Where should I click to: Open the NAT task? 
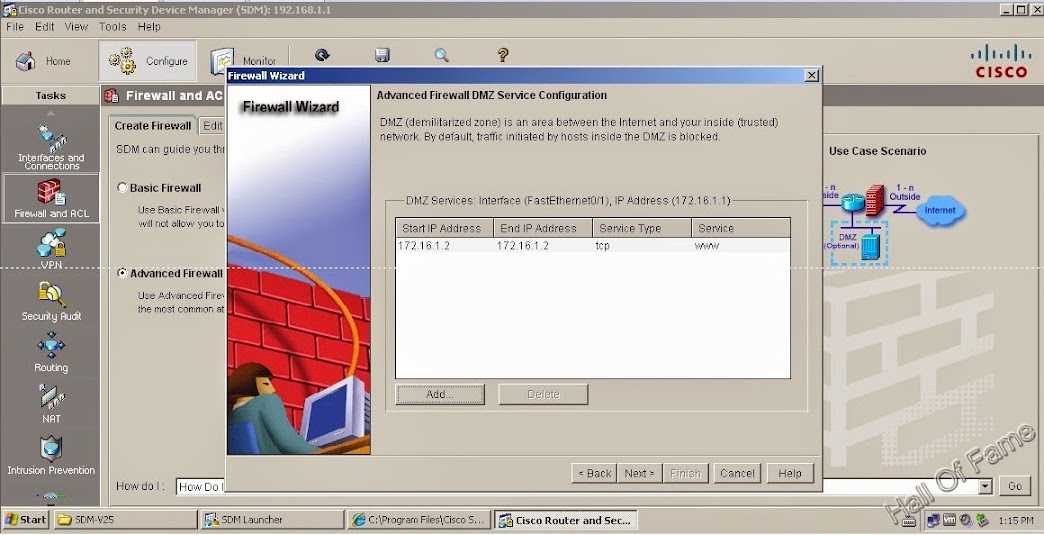[51, 403]
